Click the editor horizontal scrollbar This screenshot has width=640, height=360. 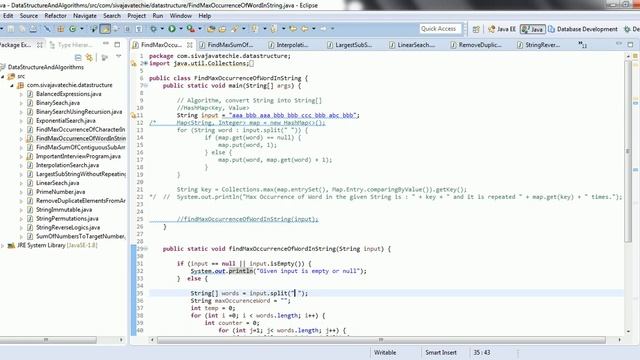[381, 340]
